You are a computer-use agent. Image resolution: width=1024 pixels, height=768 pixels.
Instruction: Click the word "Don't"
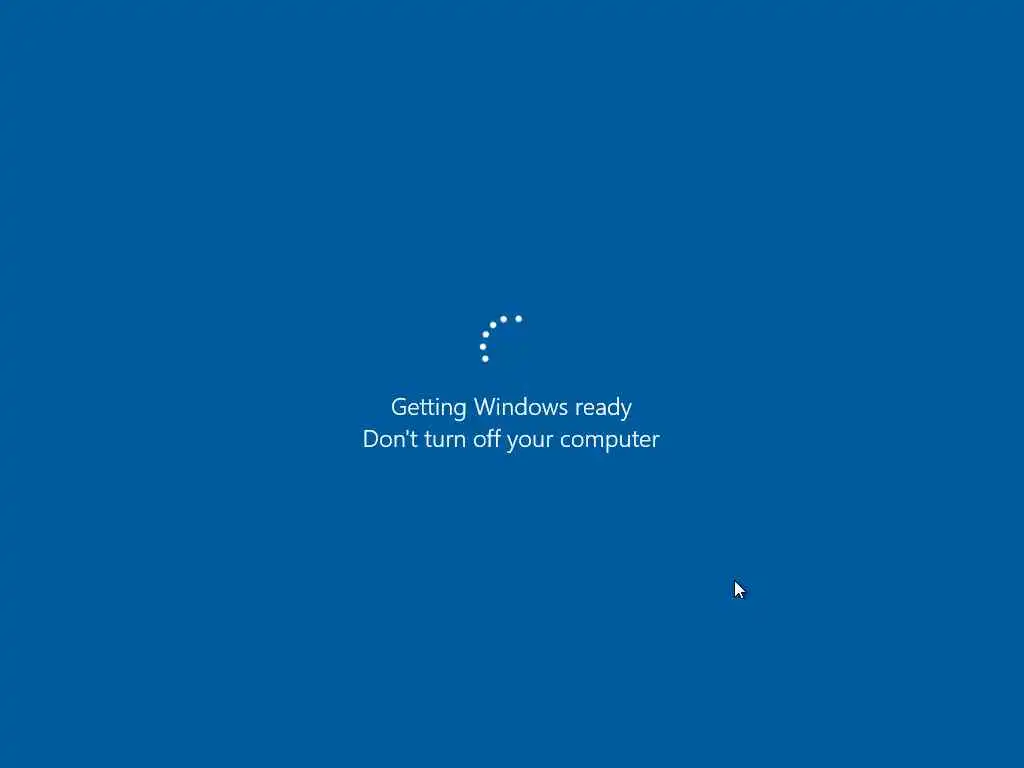coord(390,439)
